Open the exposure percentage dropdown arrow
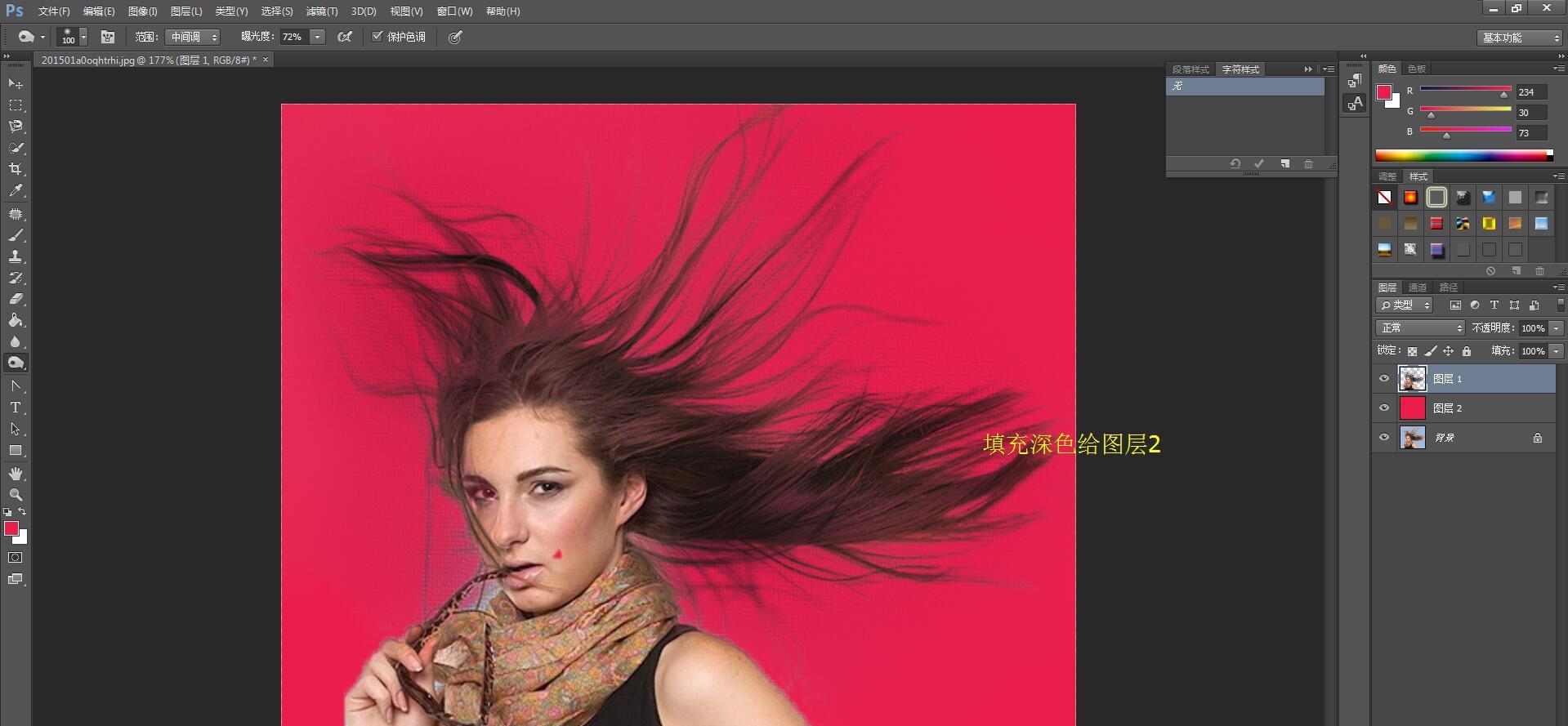The height and width of the screenshot is (726, 1568). (318, 37)
